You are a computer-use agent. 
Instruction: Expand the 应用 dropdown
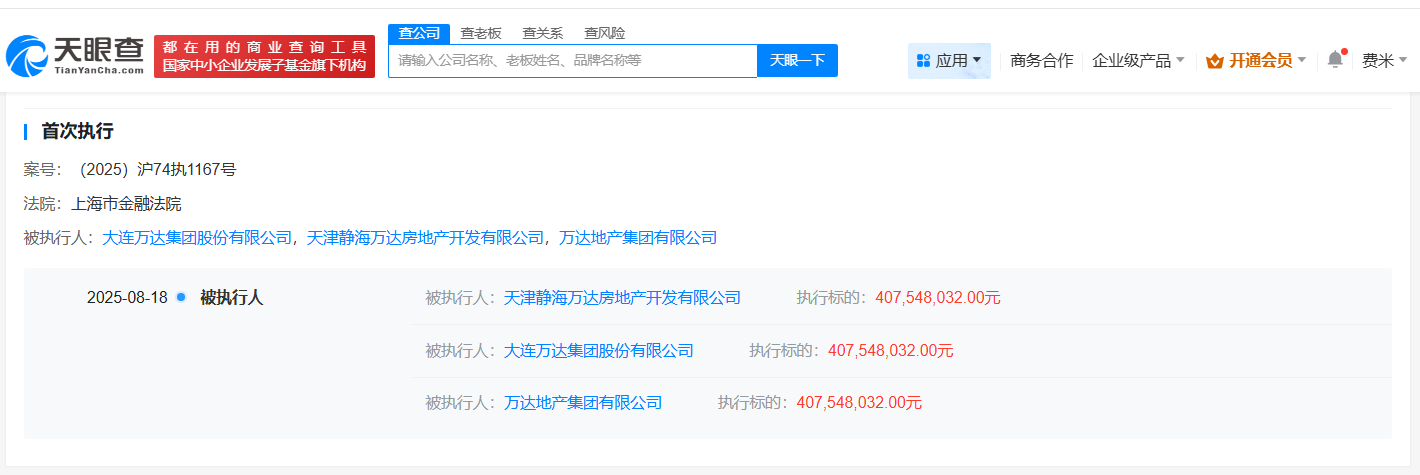tap(949, 61)
